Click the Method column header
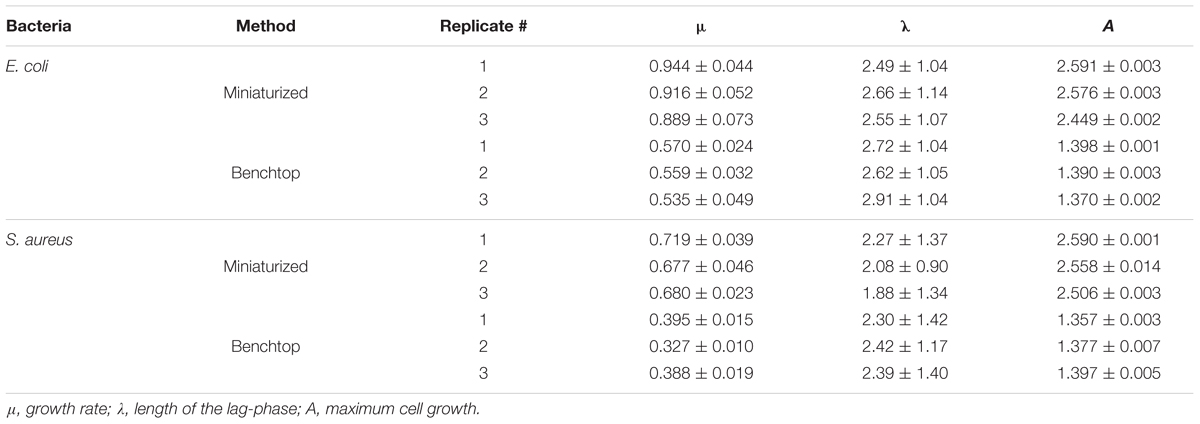 [x=265, y=27]
